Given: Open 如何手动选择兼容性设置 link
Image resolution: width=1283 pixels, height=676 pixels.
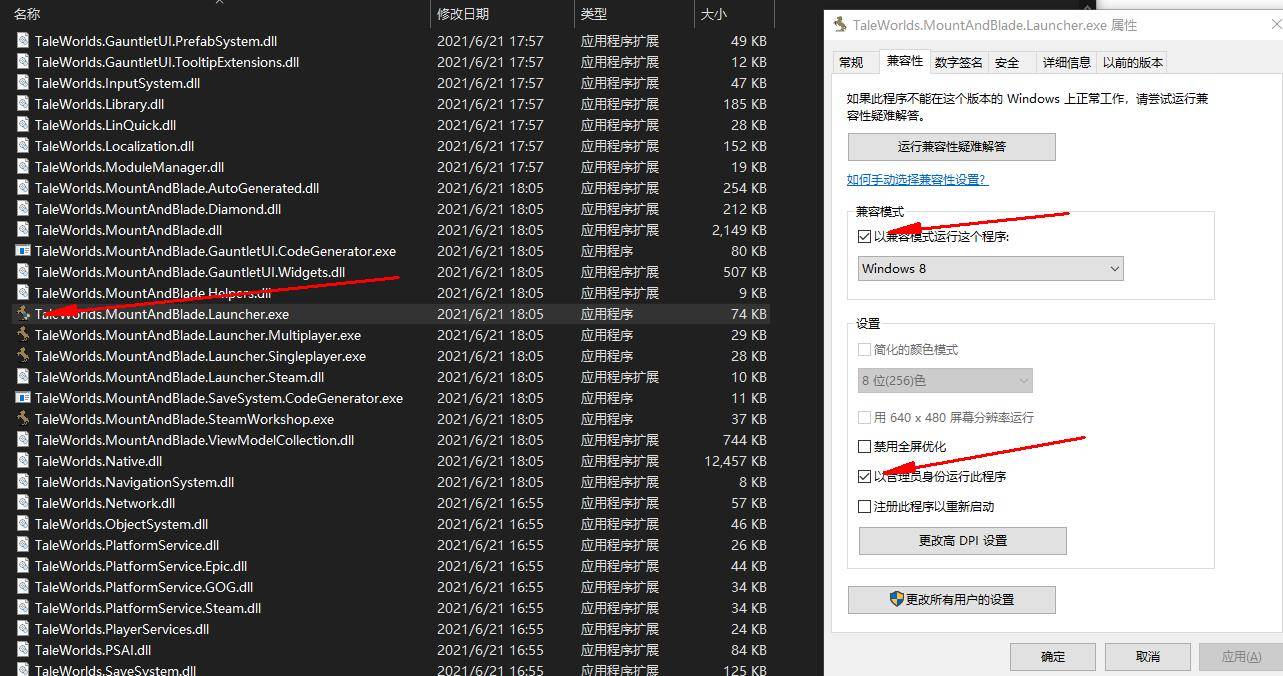Looking at the screenshot, I should (x=917, y=180).
